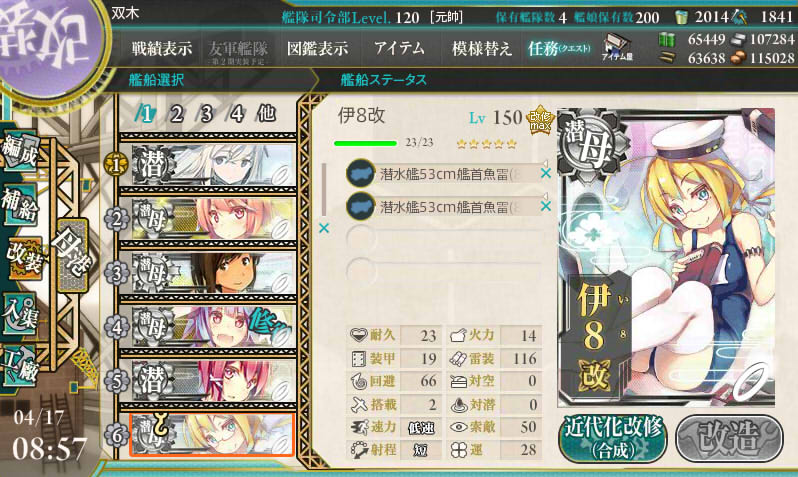798x477 pixels.
Task: Open the 補給 (resupply) side icon
Action: [x=20, y=205]
